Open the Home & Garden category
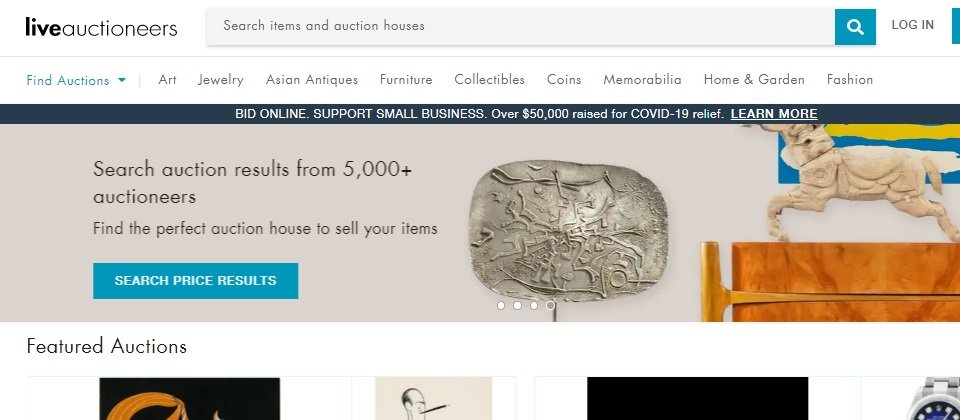Screen dimensions: 960x420 (754, 80)
